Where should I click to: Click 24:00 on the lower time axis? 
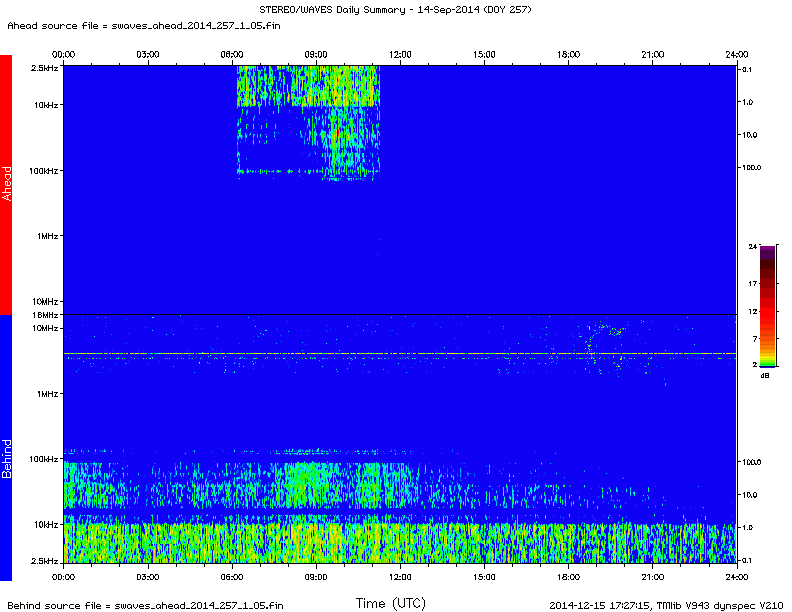point(736,577)
